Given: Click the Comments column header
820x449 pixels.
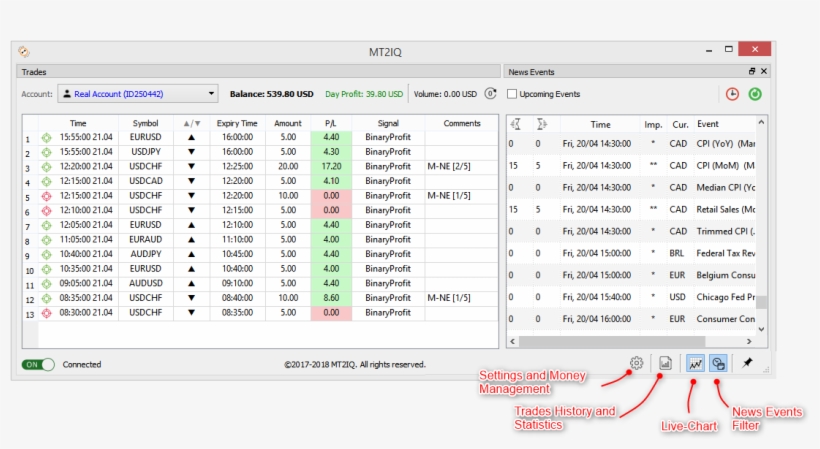Looking at the screenshot, I should coord(462,123).
